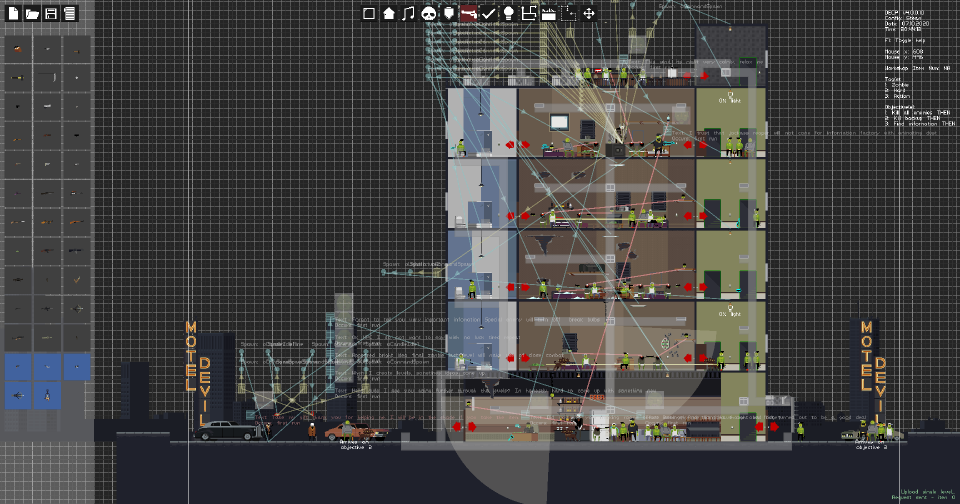Screen dimensions: 960x504
Task: Pick the scythe weapon in the palette
Action: coord(47,78)
